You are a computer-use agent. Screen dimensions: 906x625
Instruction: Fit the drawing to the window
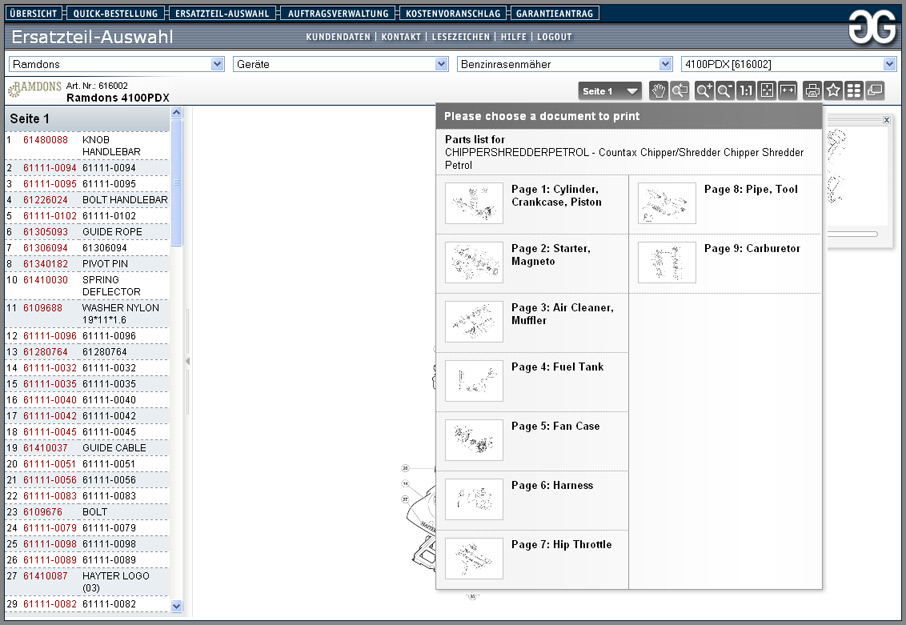[767, 91]
